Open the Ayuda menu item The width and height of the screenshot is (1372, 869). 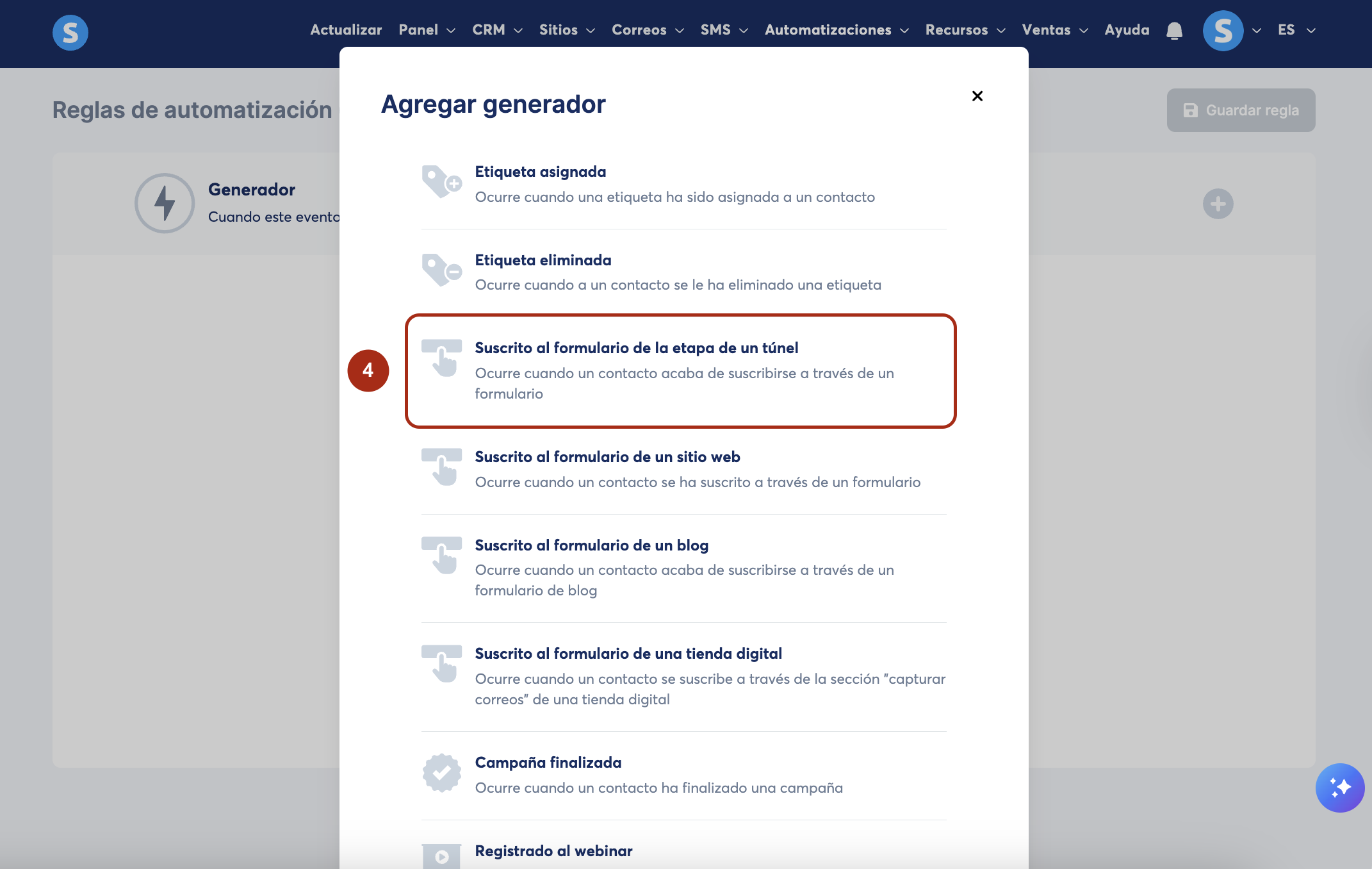1127,30
